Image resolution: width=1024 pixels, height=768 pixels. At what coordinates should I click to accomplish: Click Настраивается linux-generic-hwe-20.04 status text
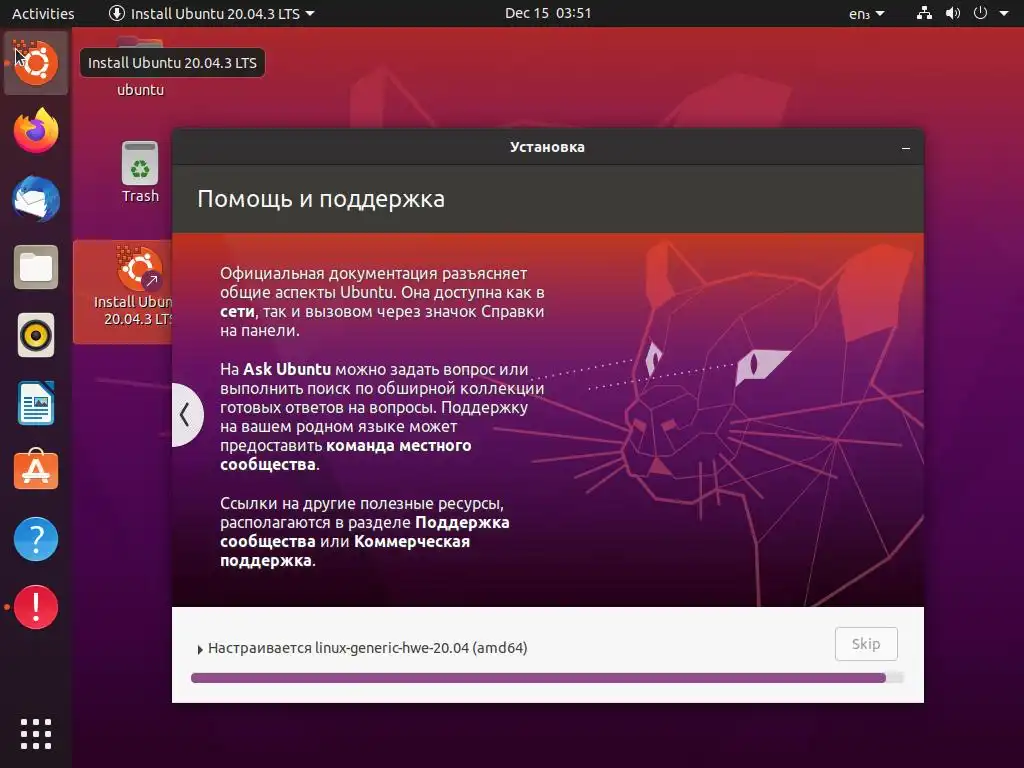pos(368,648)
